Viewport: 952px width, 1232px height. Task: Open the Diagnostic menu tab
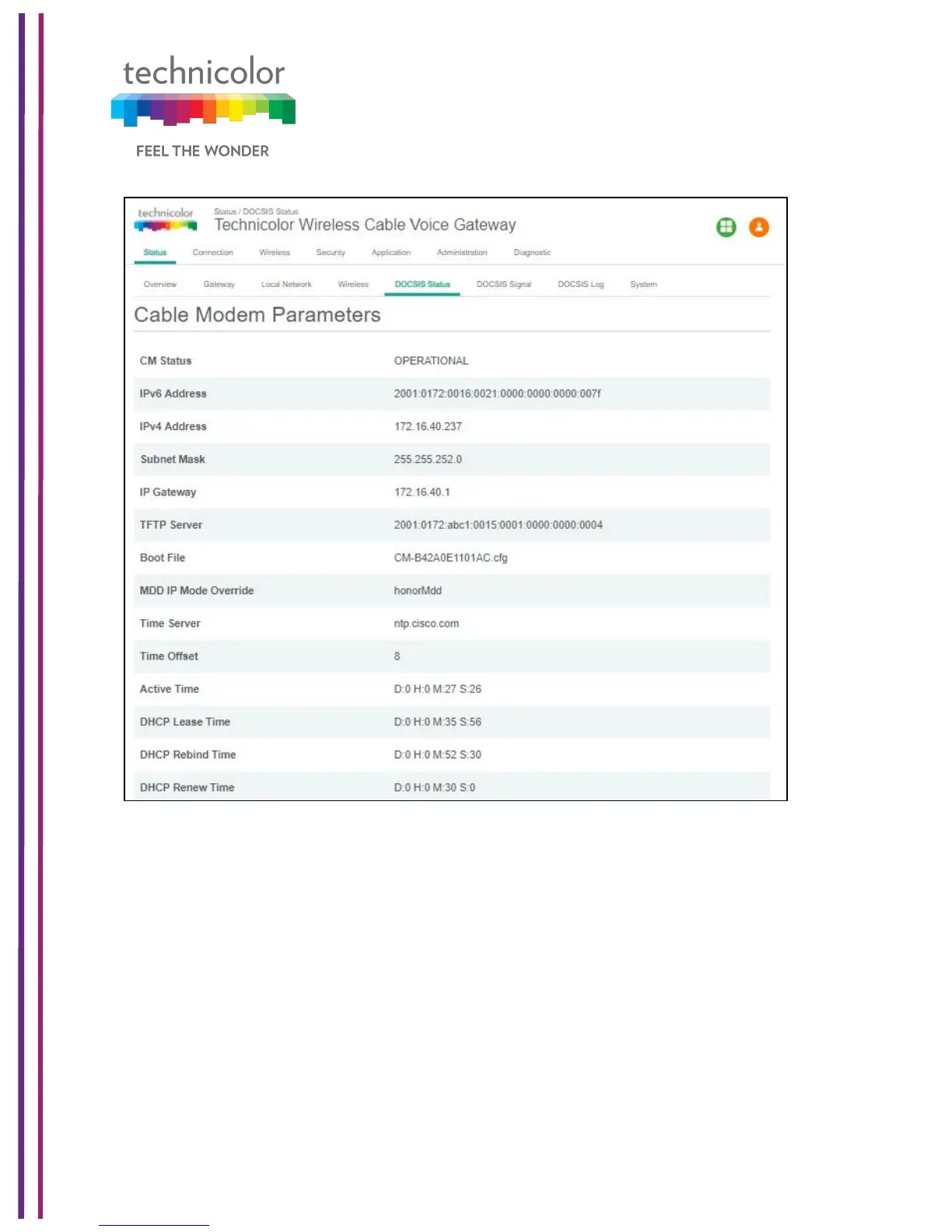pyautogui.click(x=532, y=253)
